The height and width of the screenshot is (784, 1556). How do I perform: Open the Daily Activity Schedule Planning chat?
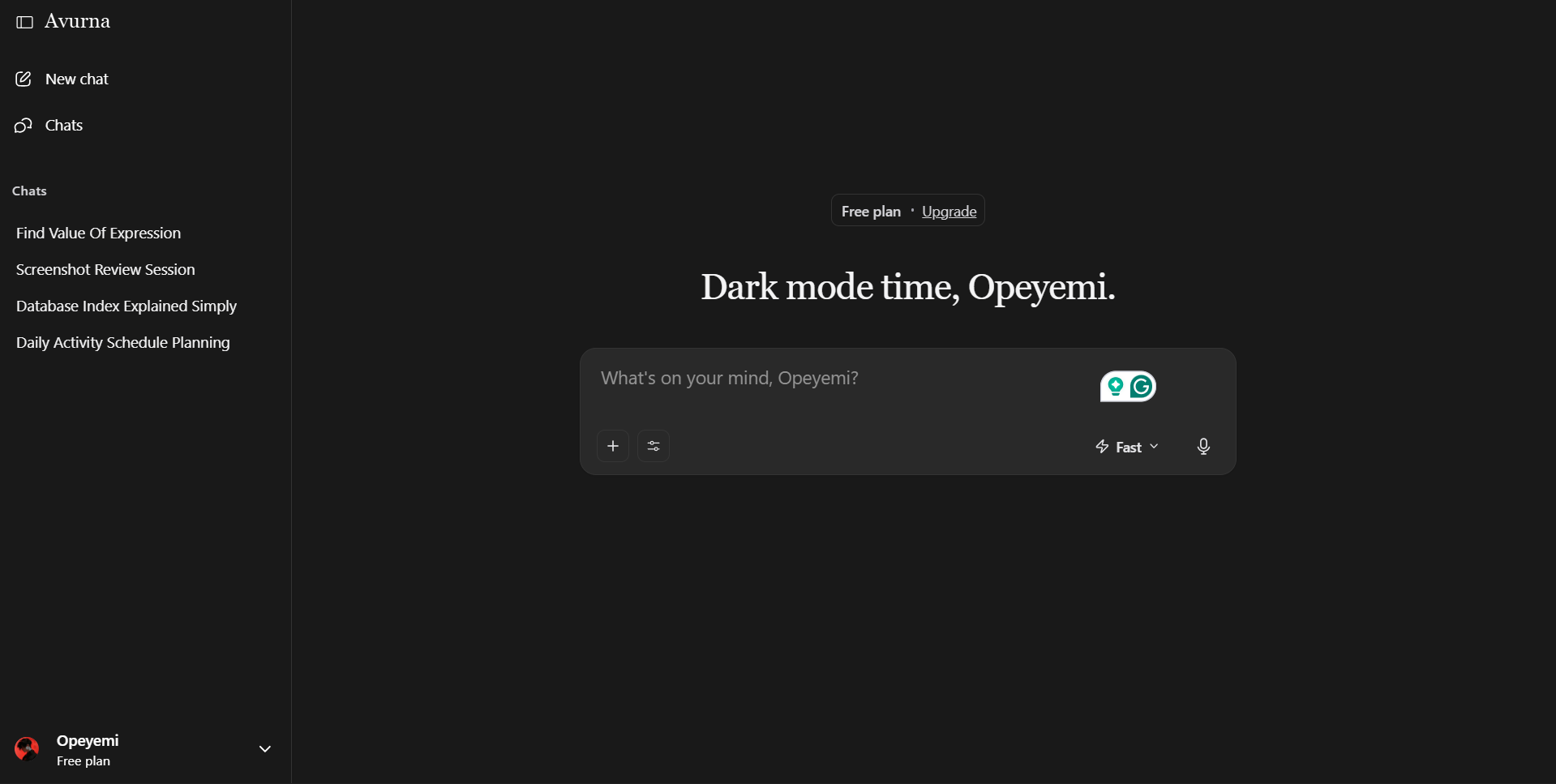123,342
